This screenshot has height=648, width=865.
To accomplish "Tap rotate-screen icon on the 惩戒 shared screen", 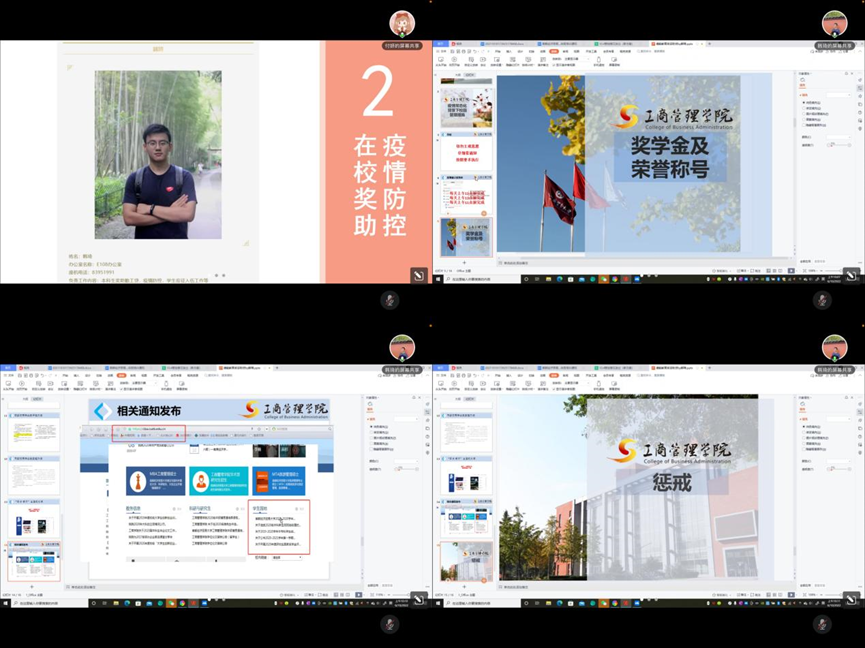I will point(851,599).
